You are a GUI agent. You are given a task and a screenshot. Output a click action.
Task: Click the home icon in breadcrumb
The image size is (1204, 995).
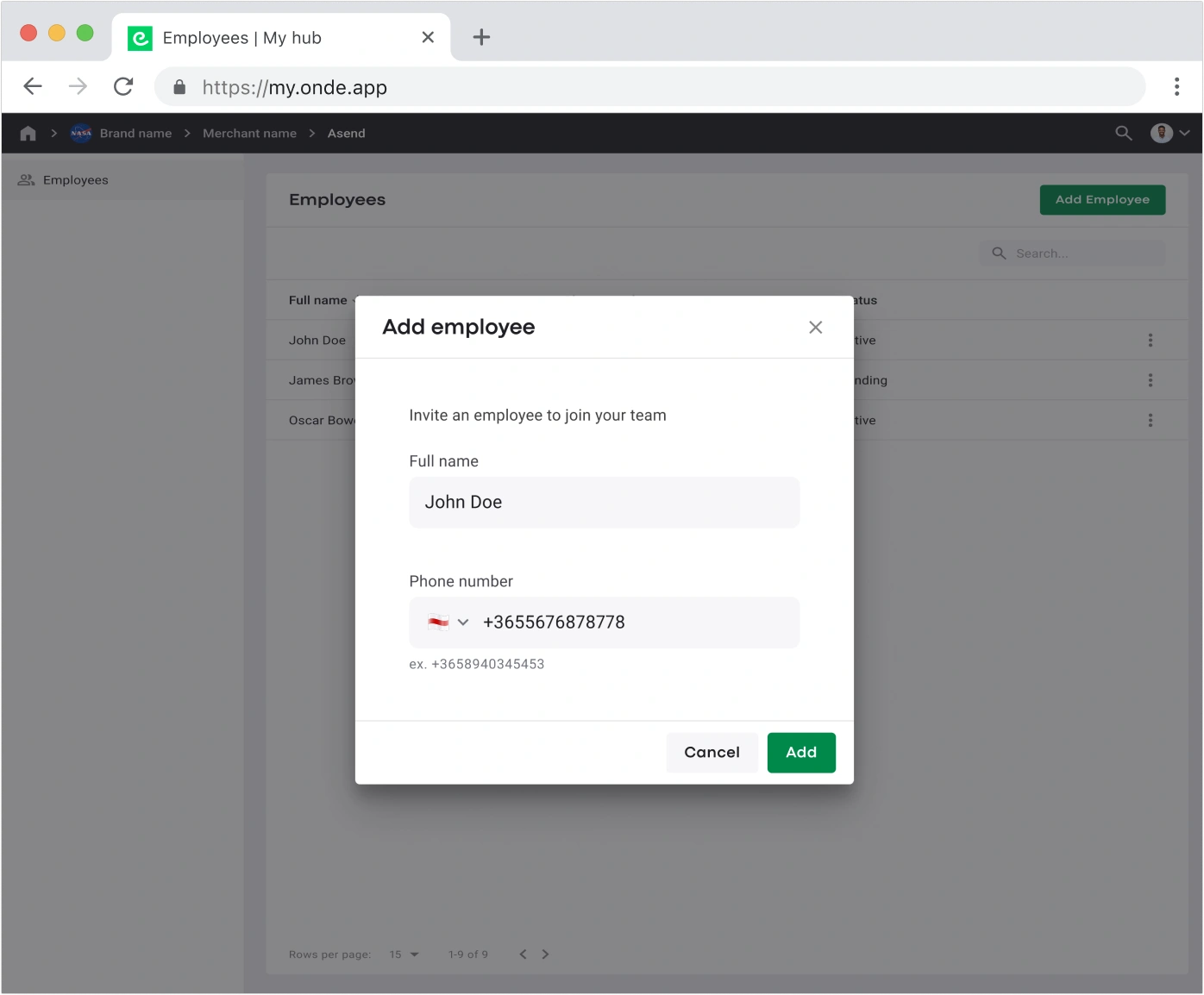[x=28, y=134]
